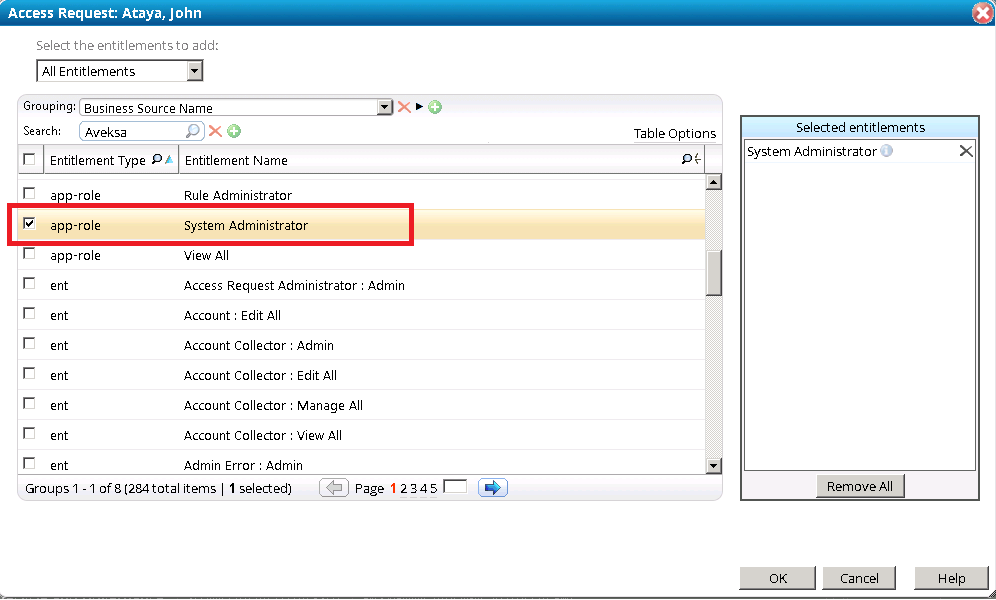The image size is (996, 600).
Task: Click the Remove All button
Action: [x=859, y=487]
